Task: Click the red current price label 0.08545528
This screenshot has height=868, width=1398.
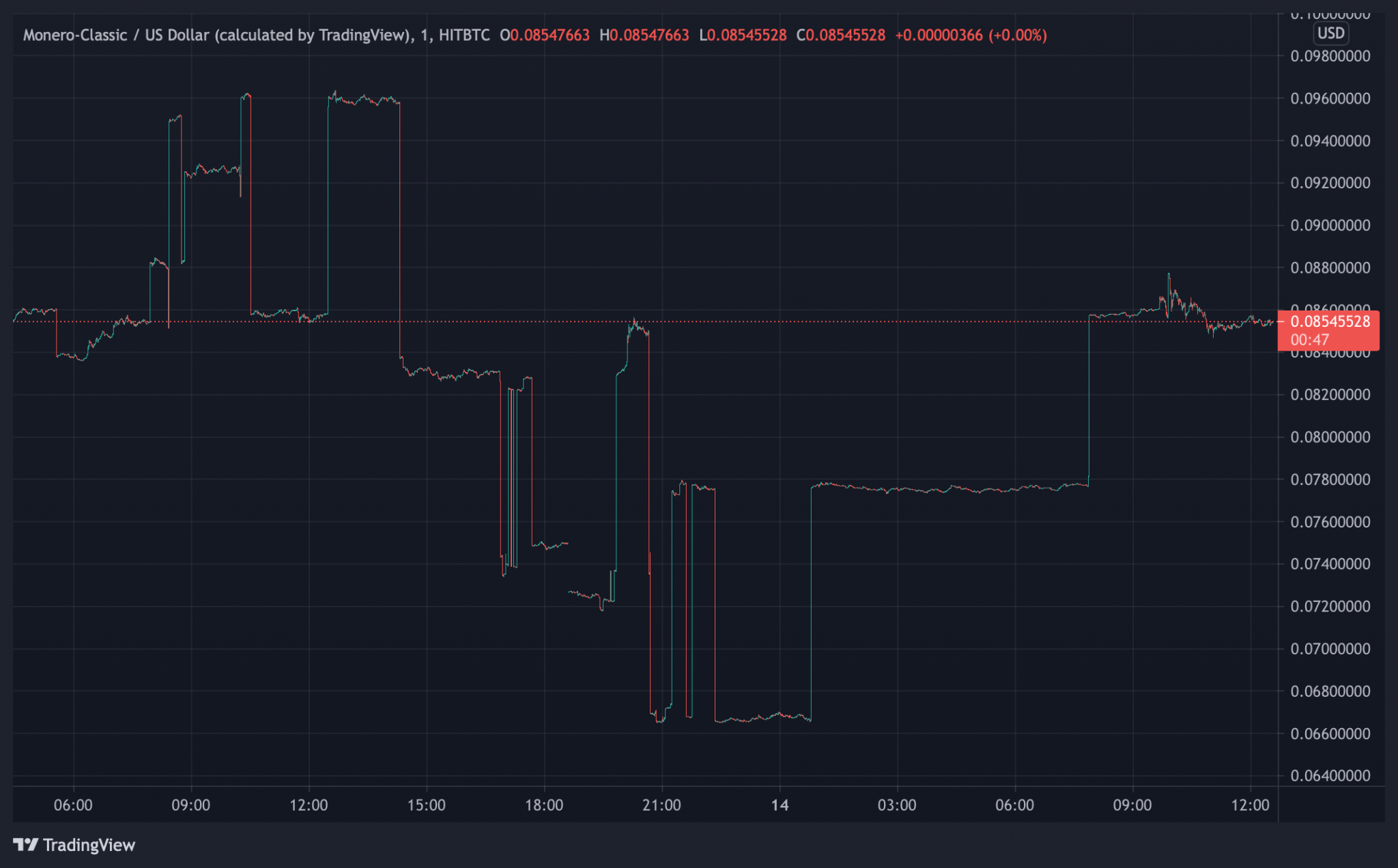Action: pos(1330,321)
